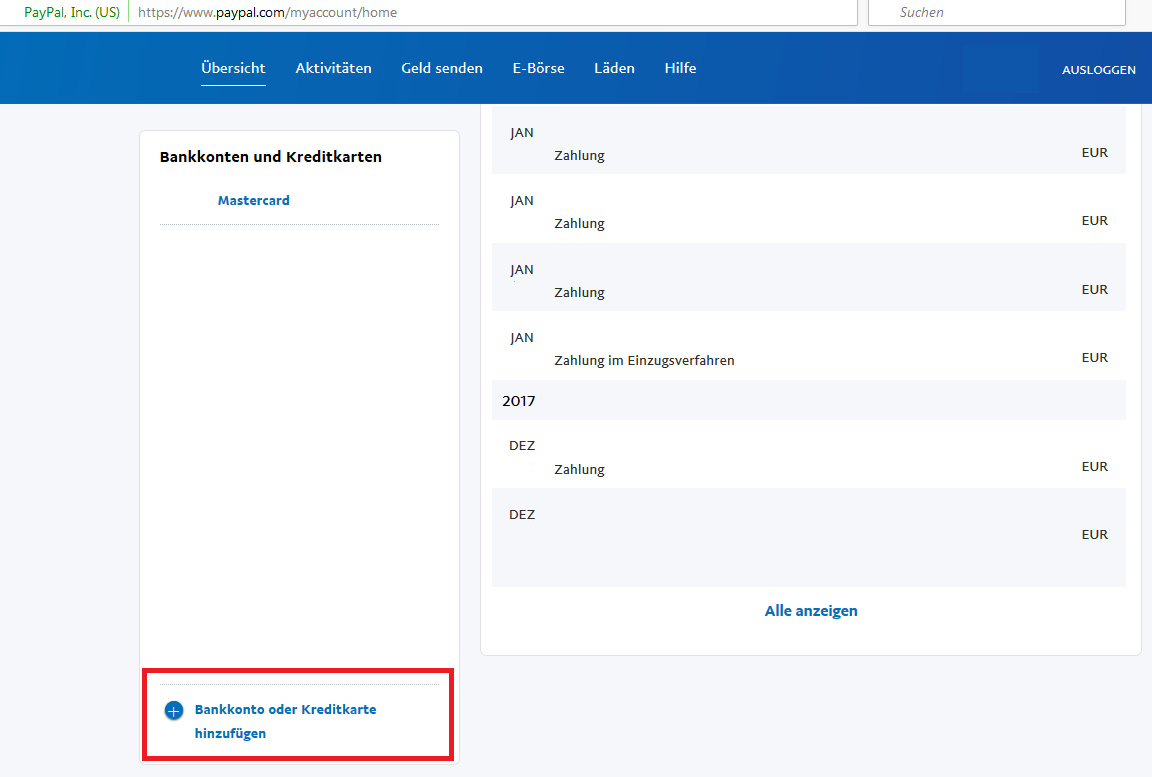Click the AUSLOGGEN link
The image size is (1152, 777).
tap(1098, 70)
